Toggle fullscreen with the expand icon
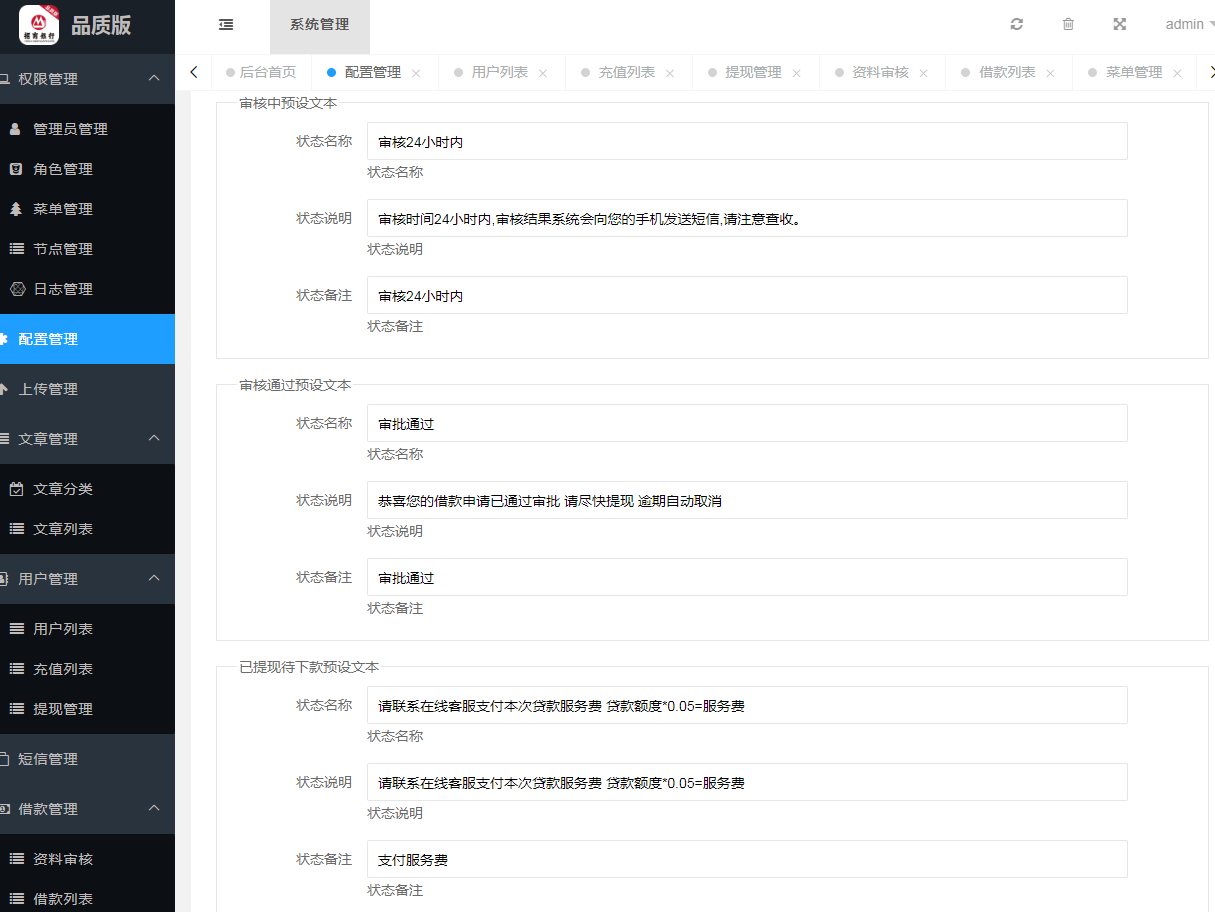This screenshot has height=912, width=1215. [1120, 24]
